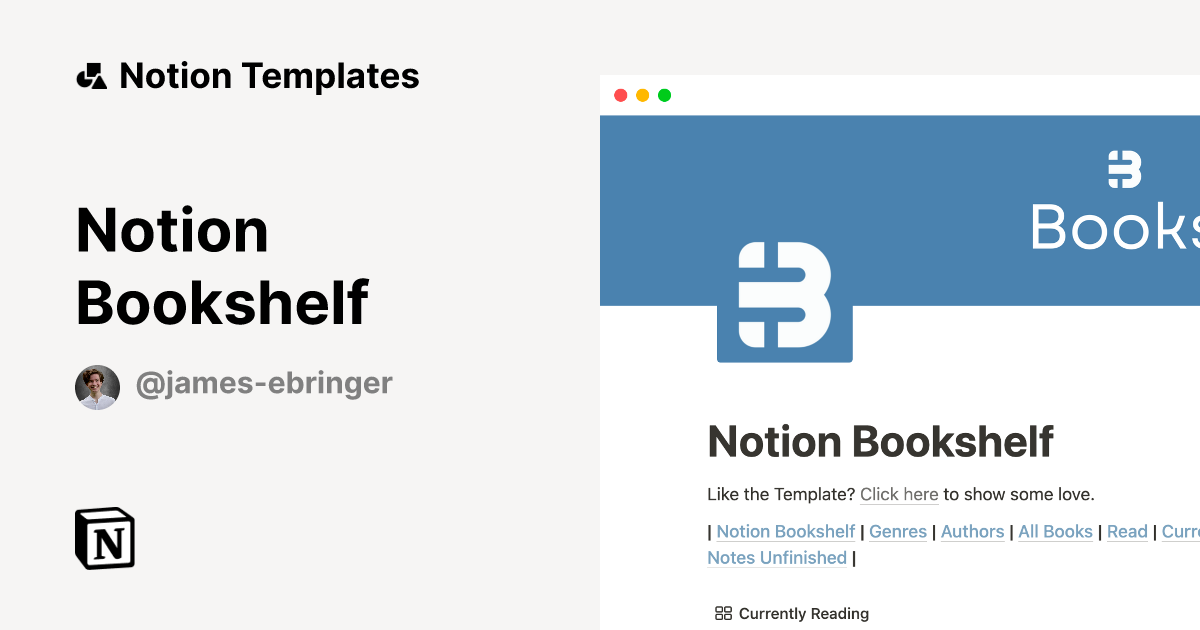The width and height of the screenshot is (1200, 630).
Task: Open the All Books link
Action: pos(1055,531)
